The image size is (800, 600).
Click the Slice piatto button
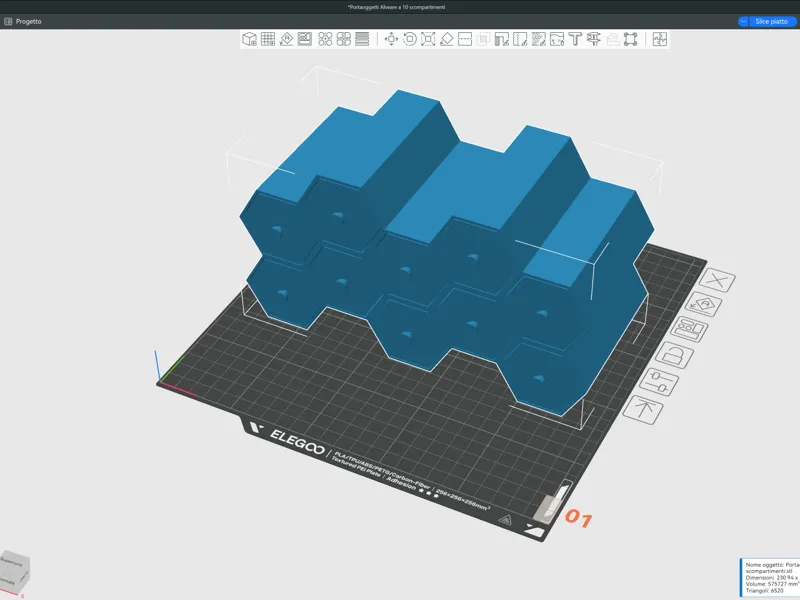771,21
